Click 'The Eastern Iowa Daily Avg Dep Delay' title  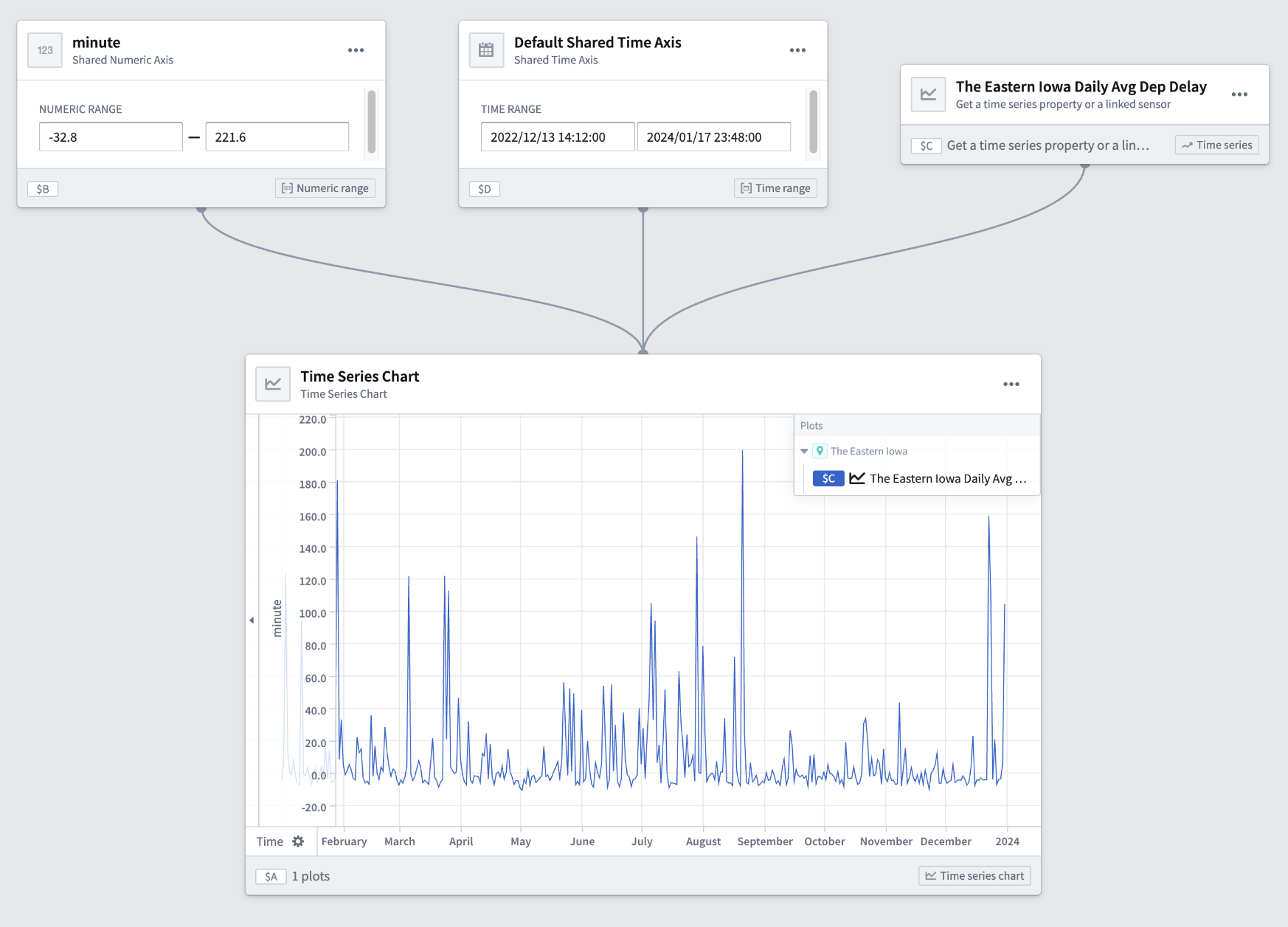tap(1081, 87)
